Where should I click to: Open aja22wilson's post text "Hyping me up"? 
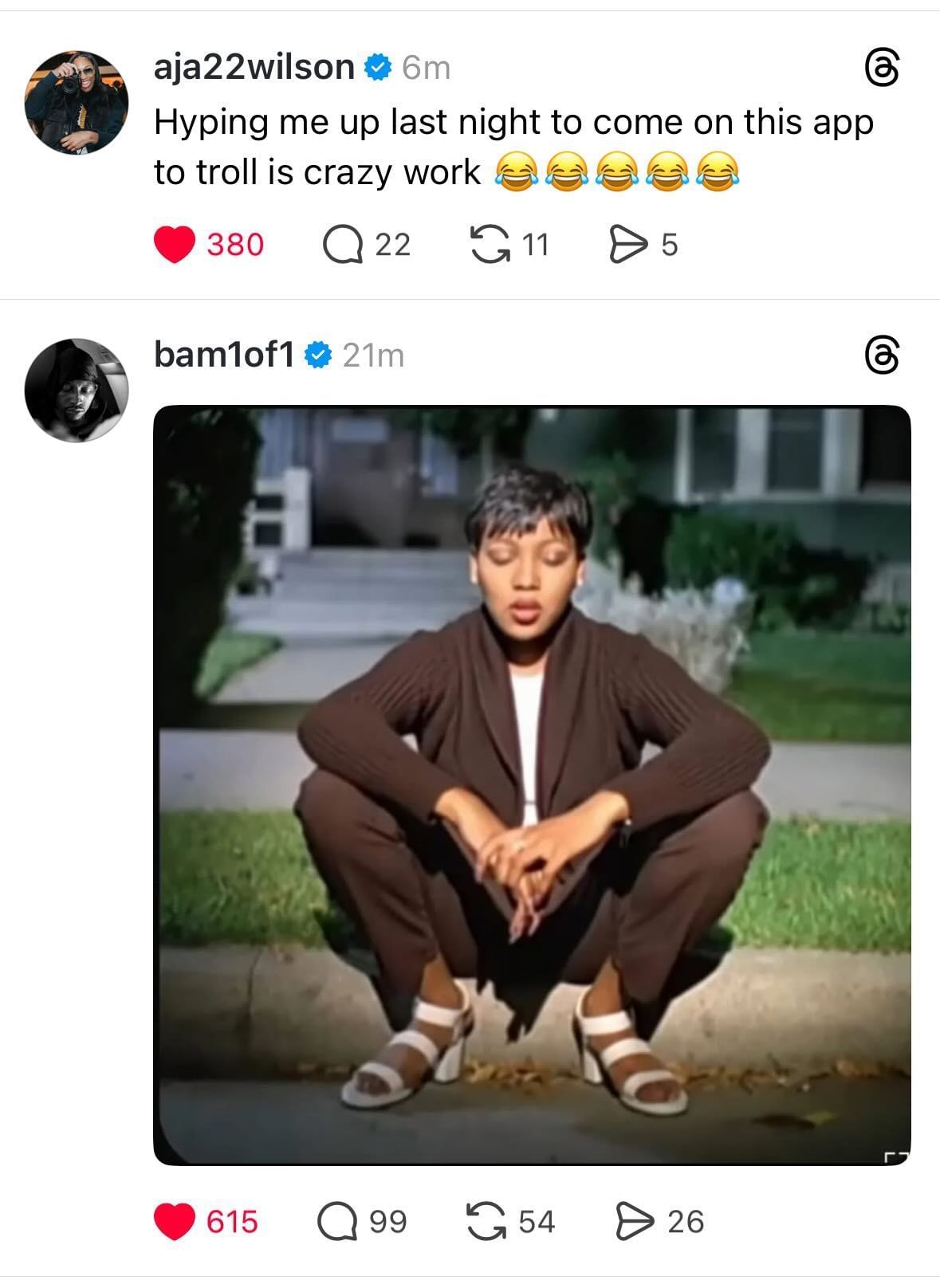513,147
